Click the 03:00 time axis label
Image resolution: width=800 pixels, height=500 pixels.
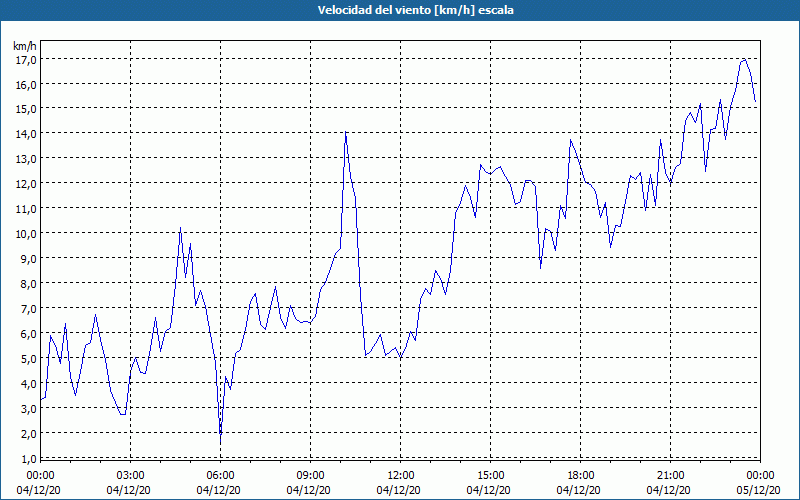(131, 476)
